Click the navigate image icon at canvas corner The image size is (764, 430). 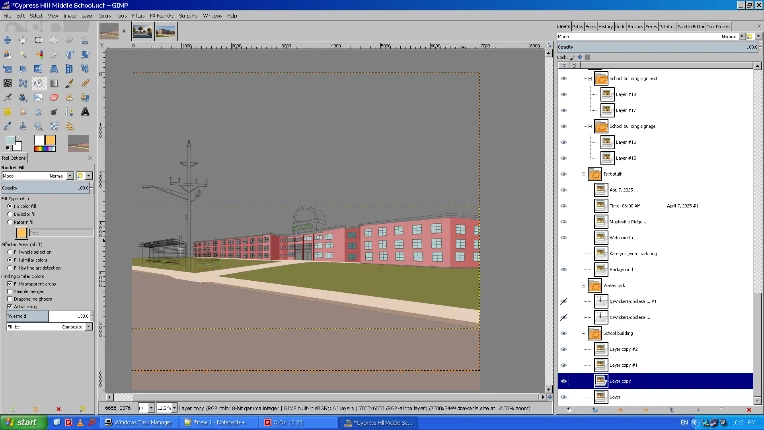(x=550, y=397)
